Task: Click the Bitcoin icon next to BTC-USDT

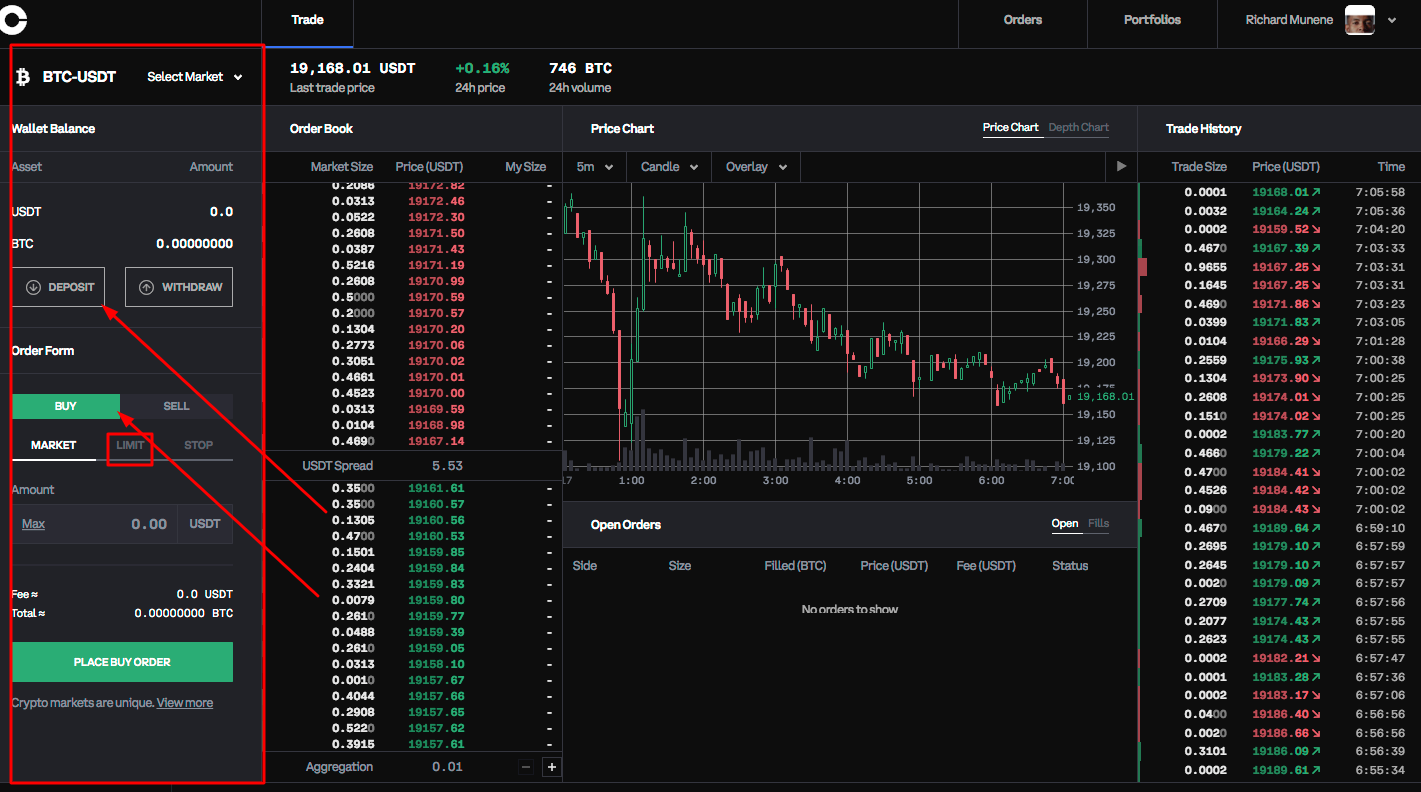Action: click(x=22, y=76)
